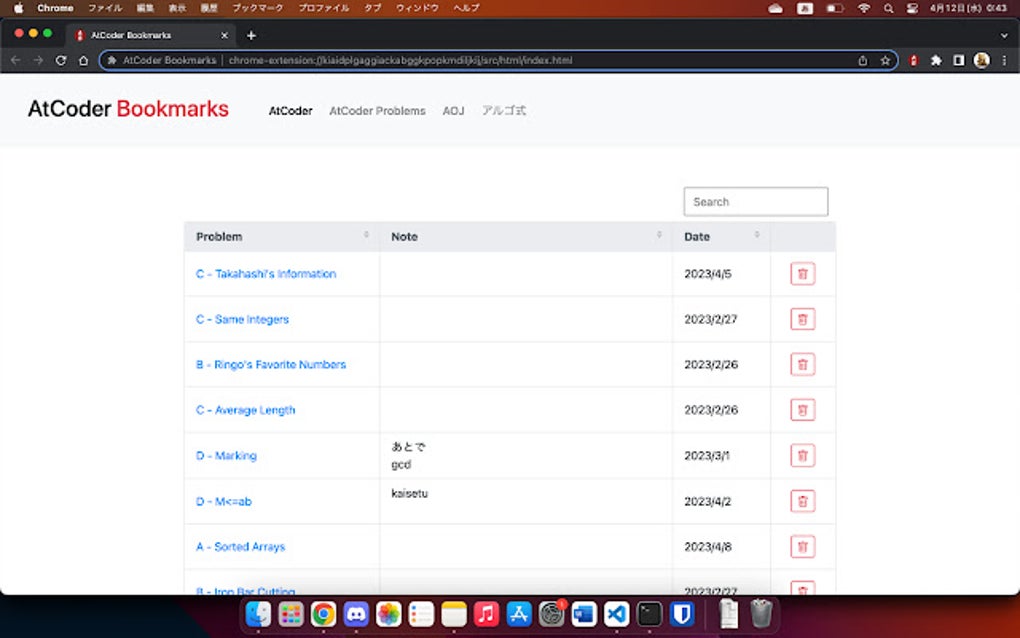This screenshot has height=638, width=1020.
Task: Click the red AtCoder Bookmarks extension icon
Action: [x=913, y=60]
